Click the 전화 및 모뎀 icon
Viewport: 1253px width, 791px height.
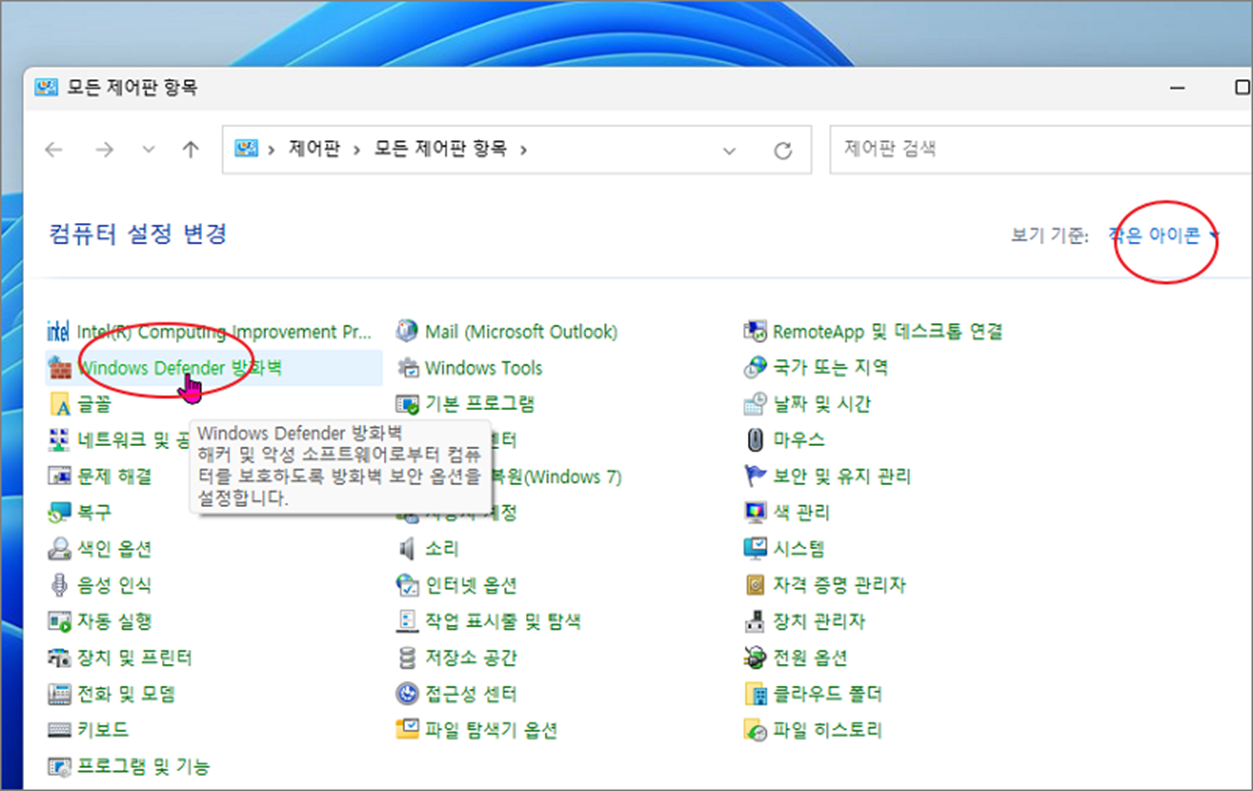coord(59,693)
